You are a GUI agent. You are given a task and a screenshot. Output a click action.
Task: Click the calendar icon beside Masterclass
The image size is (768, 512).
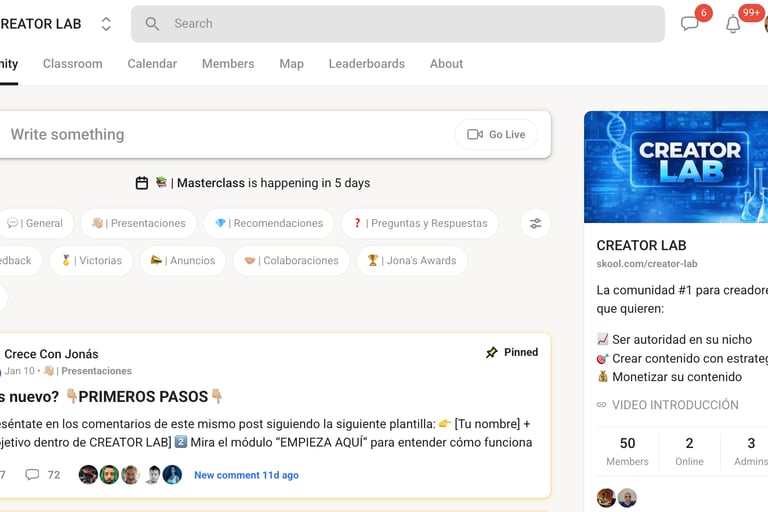[142, 183]
